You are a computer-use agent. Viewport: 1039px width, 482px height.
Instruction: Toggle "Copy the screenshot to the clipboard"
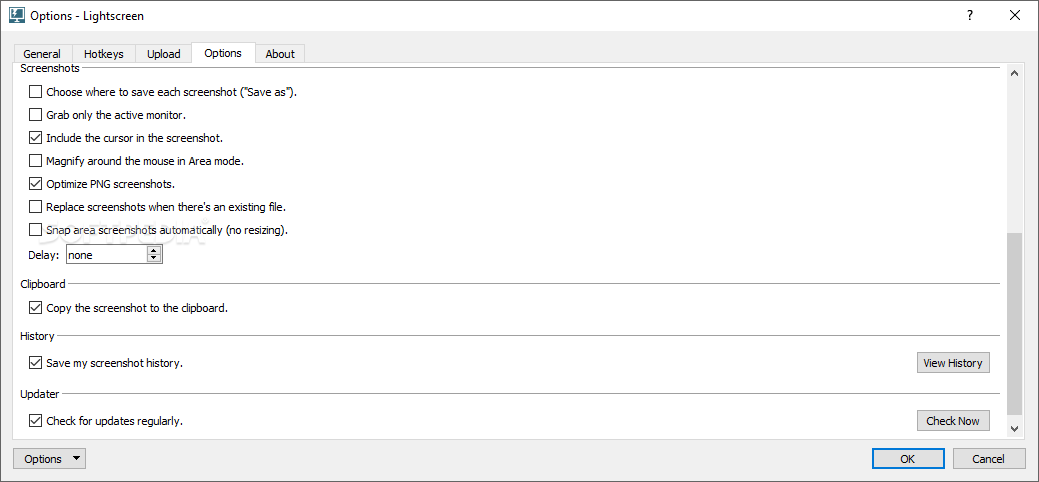[x=35, y=308]
